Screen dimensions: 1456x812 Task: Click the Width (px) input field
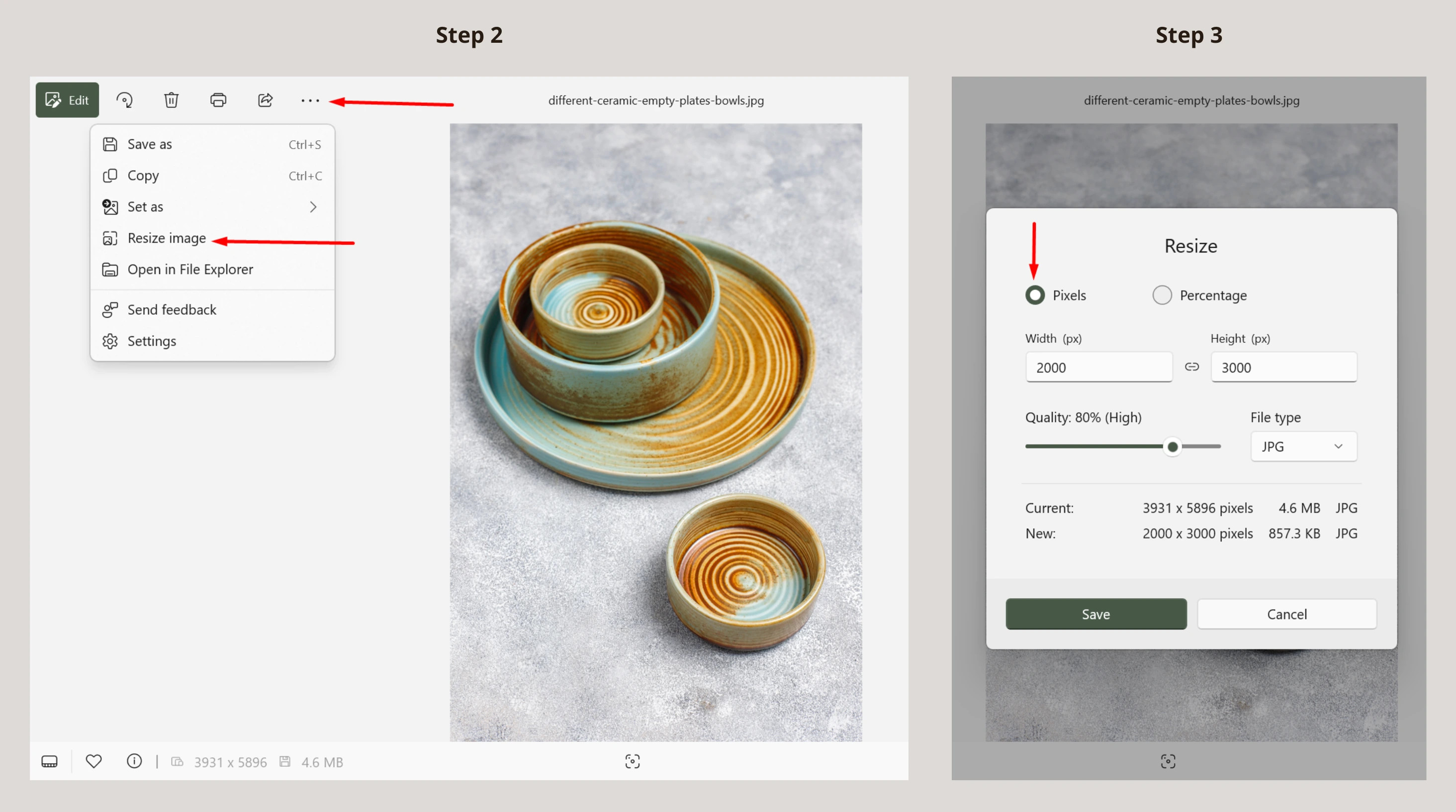click(x=1099, y=367)
